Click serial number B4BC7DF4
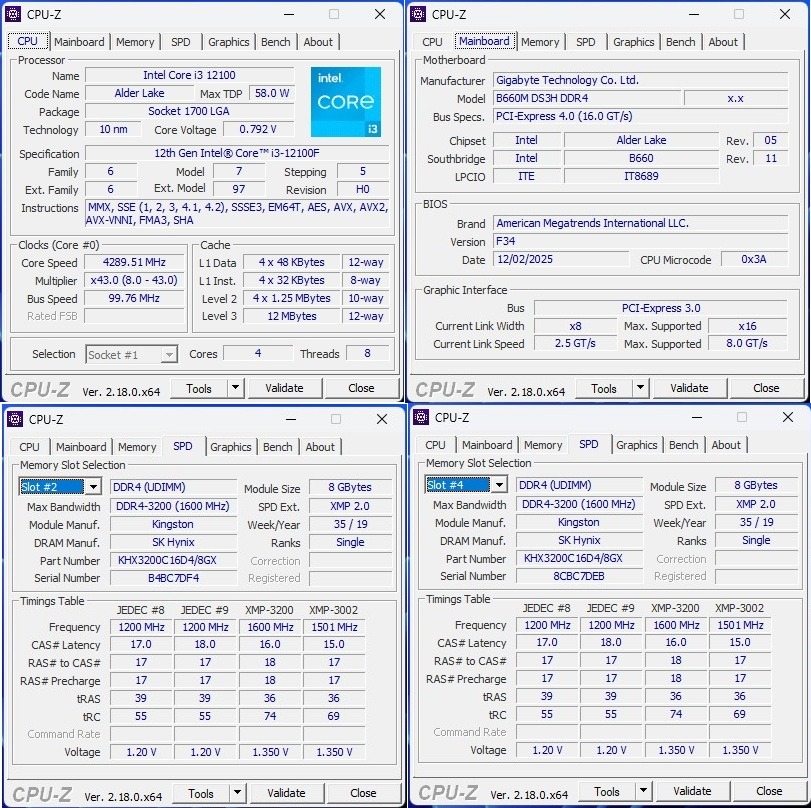 [174, 578]
